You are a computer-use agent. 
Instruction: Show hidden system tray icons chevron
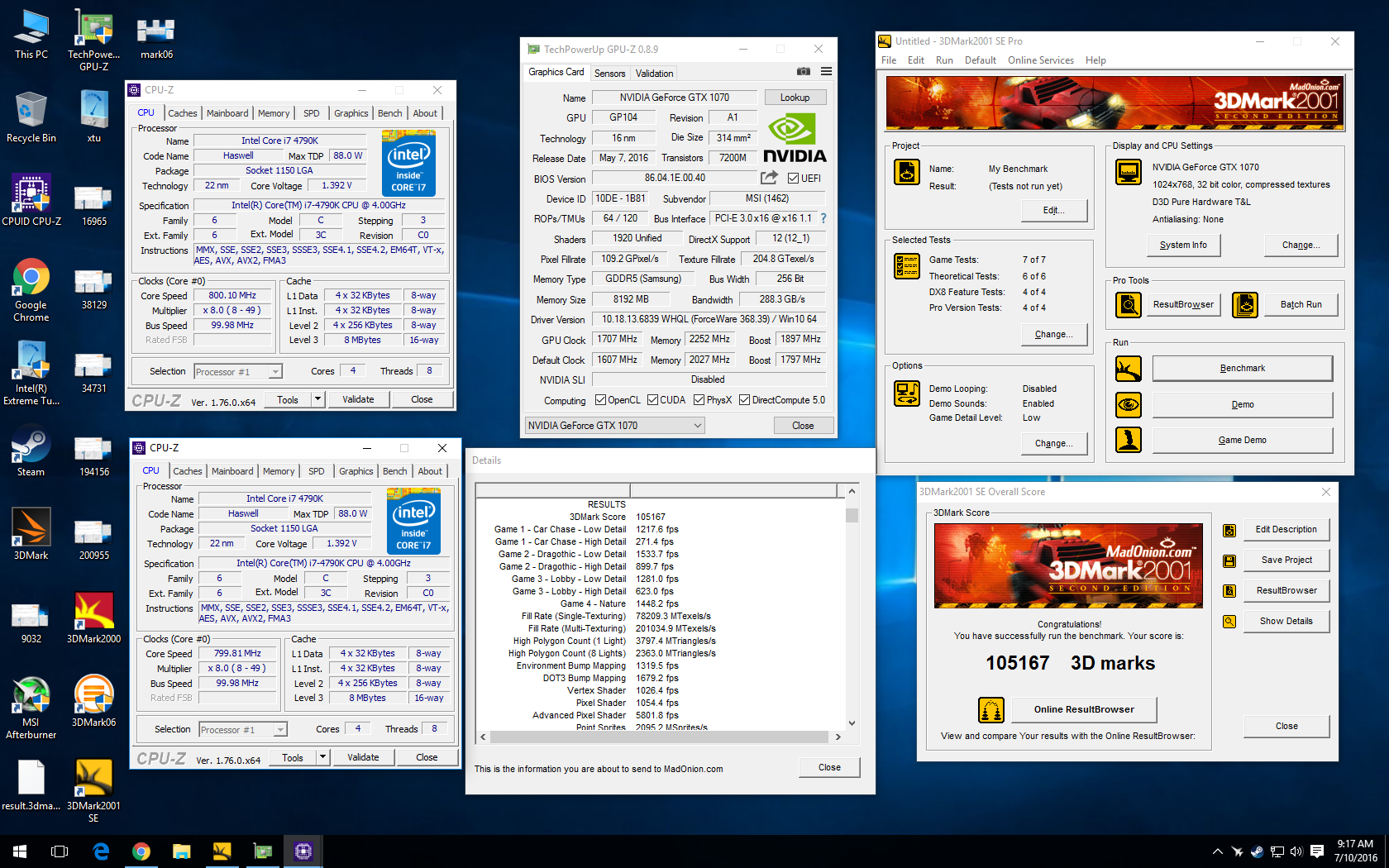click(x=1217, y=851)
